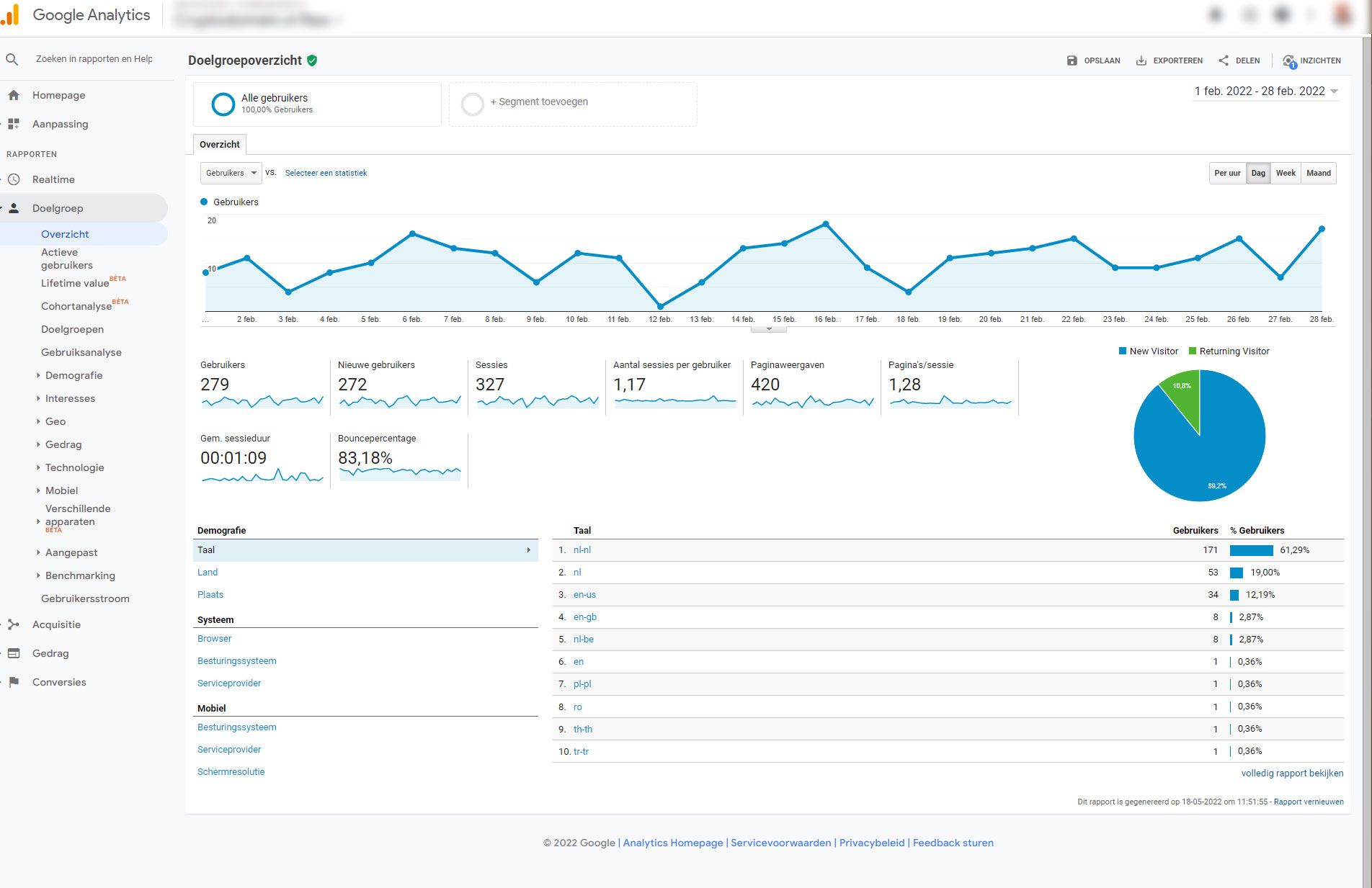Click the Homepage house icon

(x=14, y=95)
